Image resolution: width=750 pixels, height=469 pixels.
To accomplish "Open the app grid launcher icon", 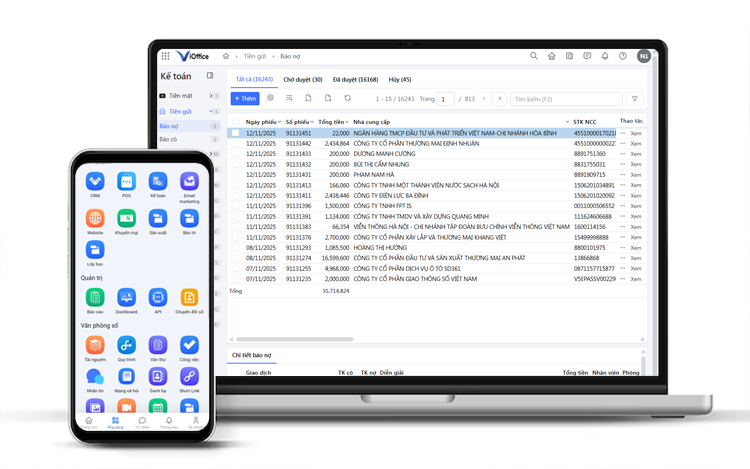I will point(165,56).
